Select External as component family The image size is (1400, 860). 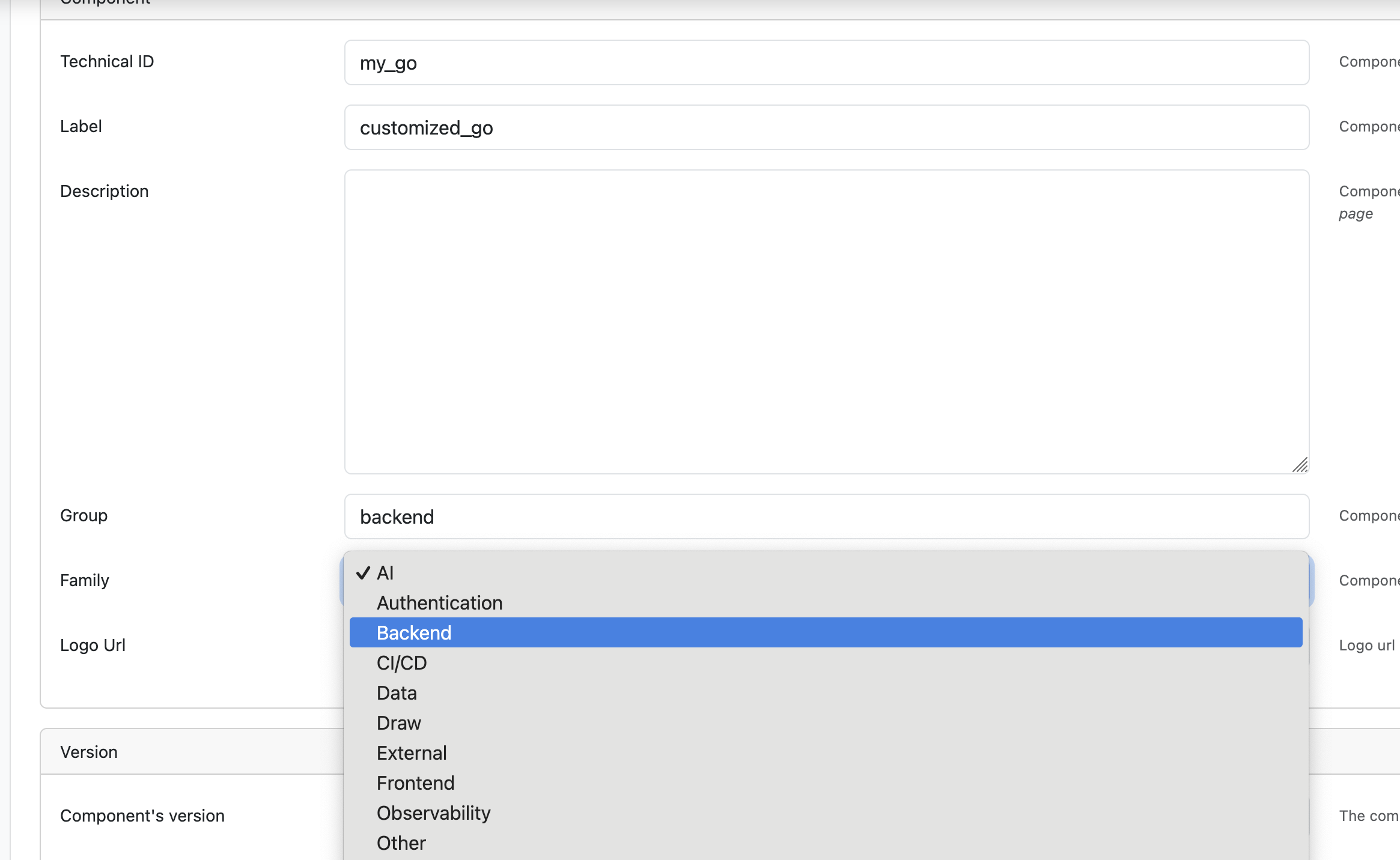(412, 753)
